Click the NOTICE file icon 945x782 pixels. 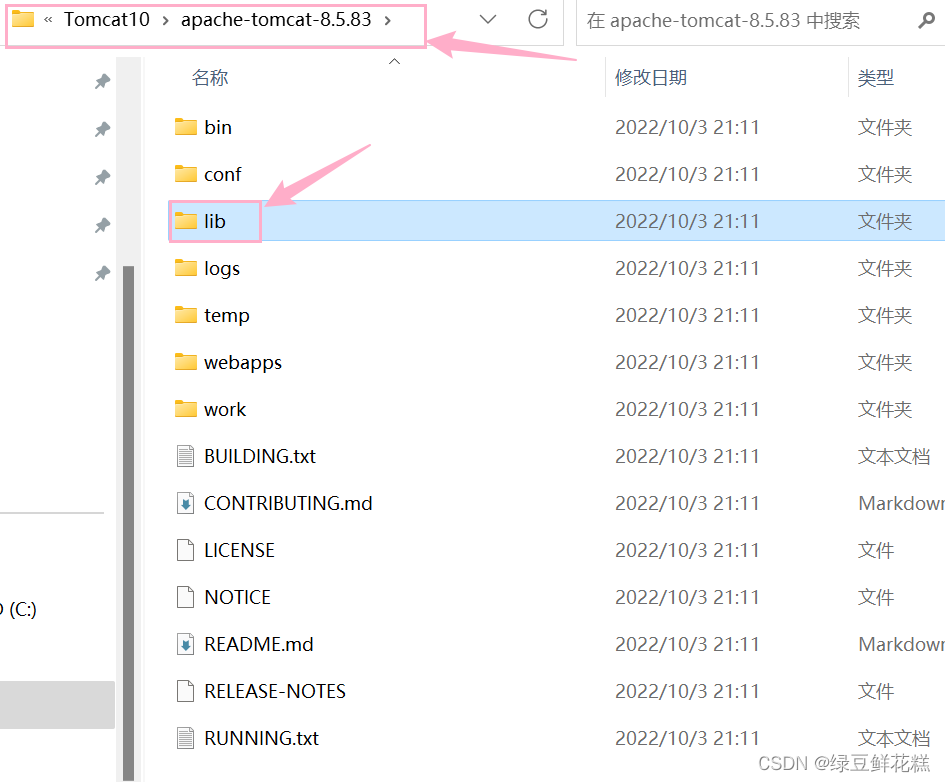(186, 597)
